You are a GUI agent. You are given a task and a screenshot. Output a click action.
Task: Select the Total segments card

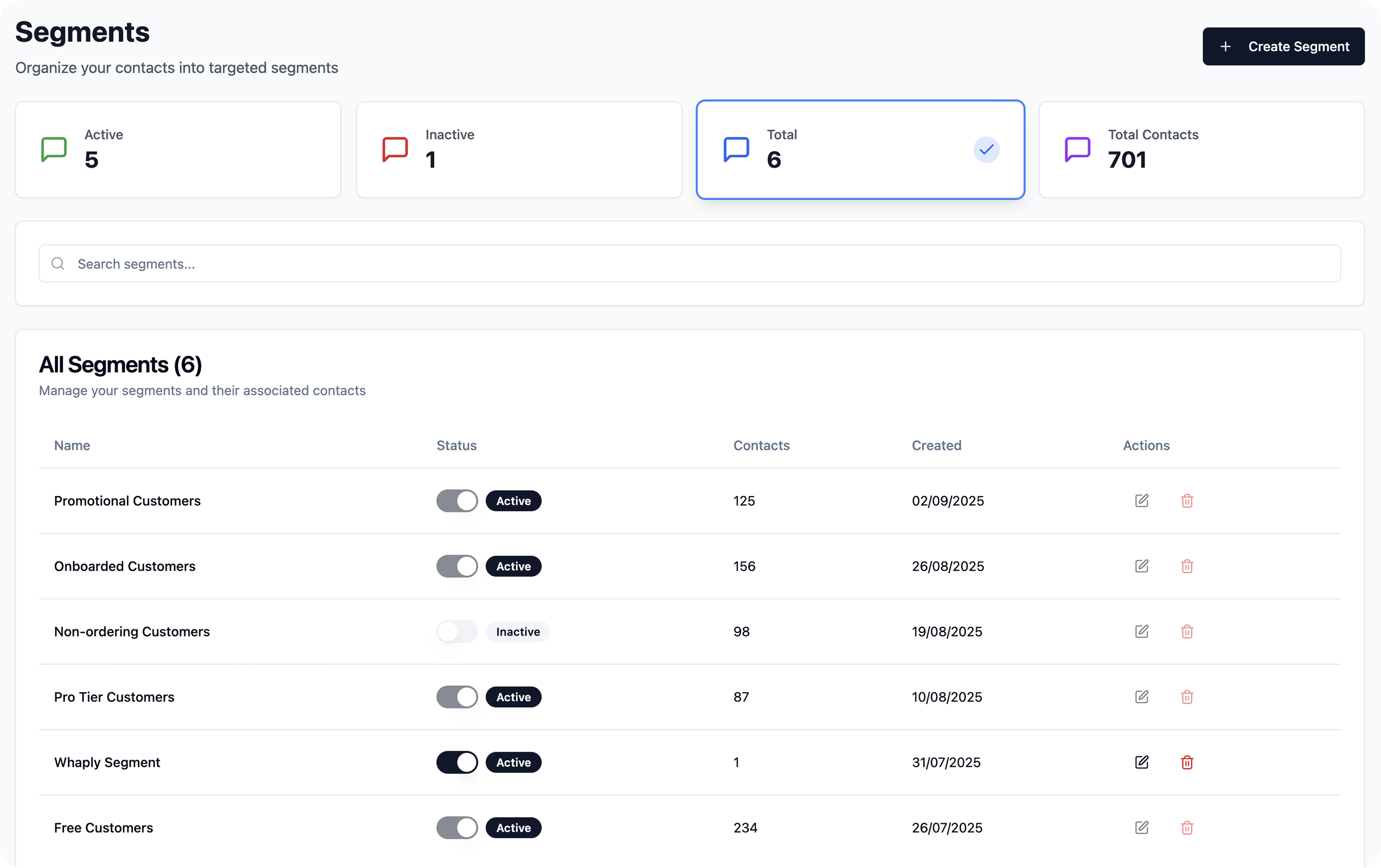click(x=860, y=150)
